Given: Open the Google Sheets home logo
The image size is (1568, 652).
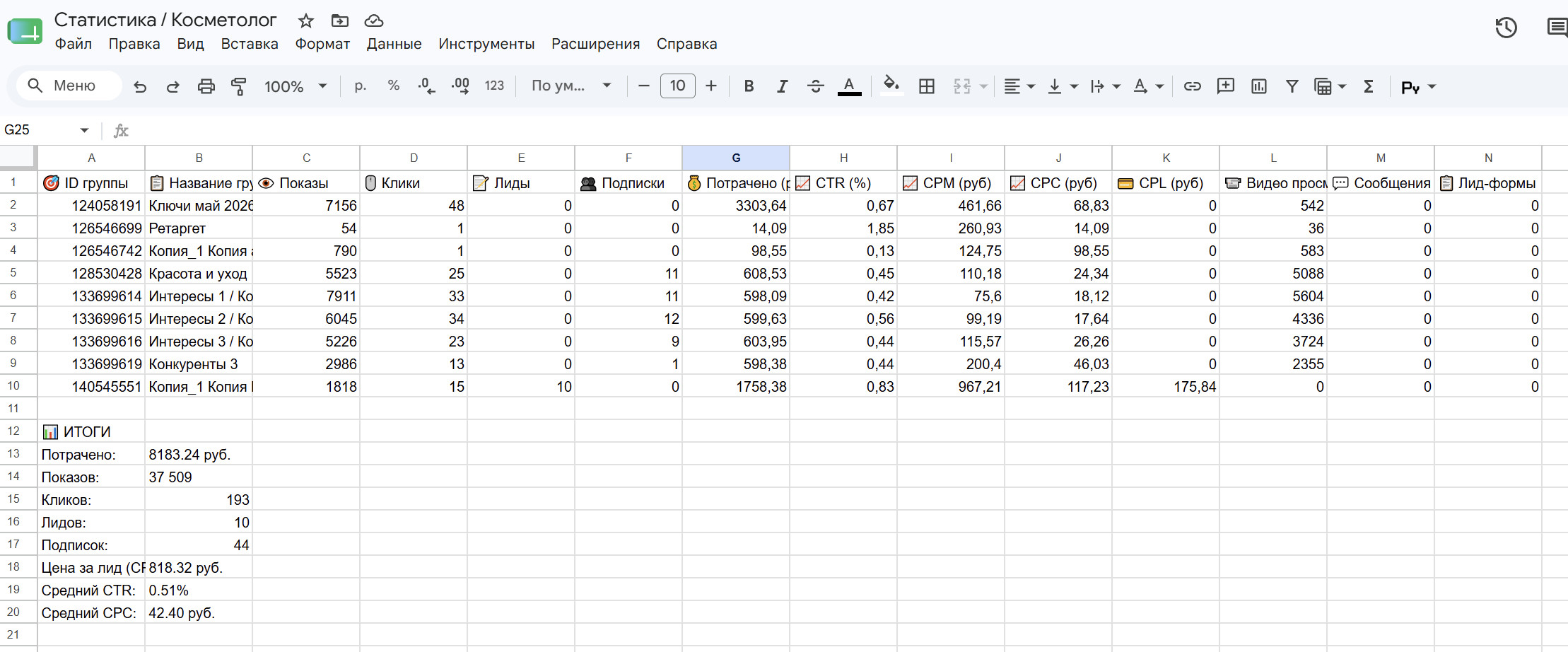Looking at the screenshot, I should pyautogui.click(x=25, y=32).
